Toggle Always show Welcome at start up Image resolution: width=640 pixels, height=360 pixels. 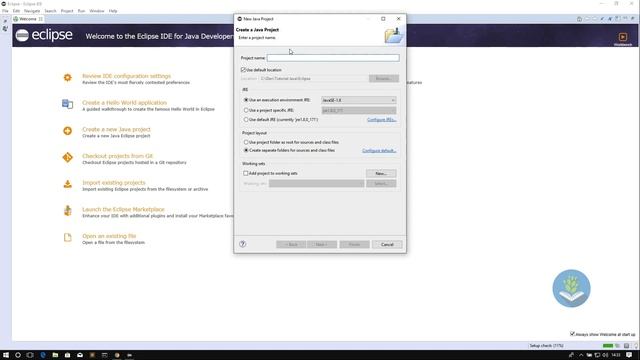(x=573, y=334)
